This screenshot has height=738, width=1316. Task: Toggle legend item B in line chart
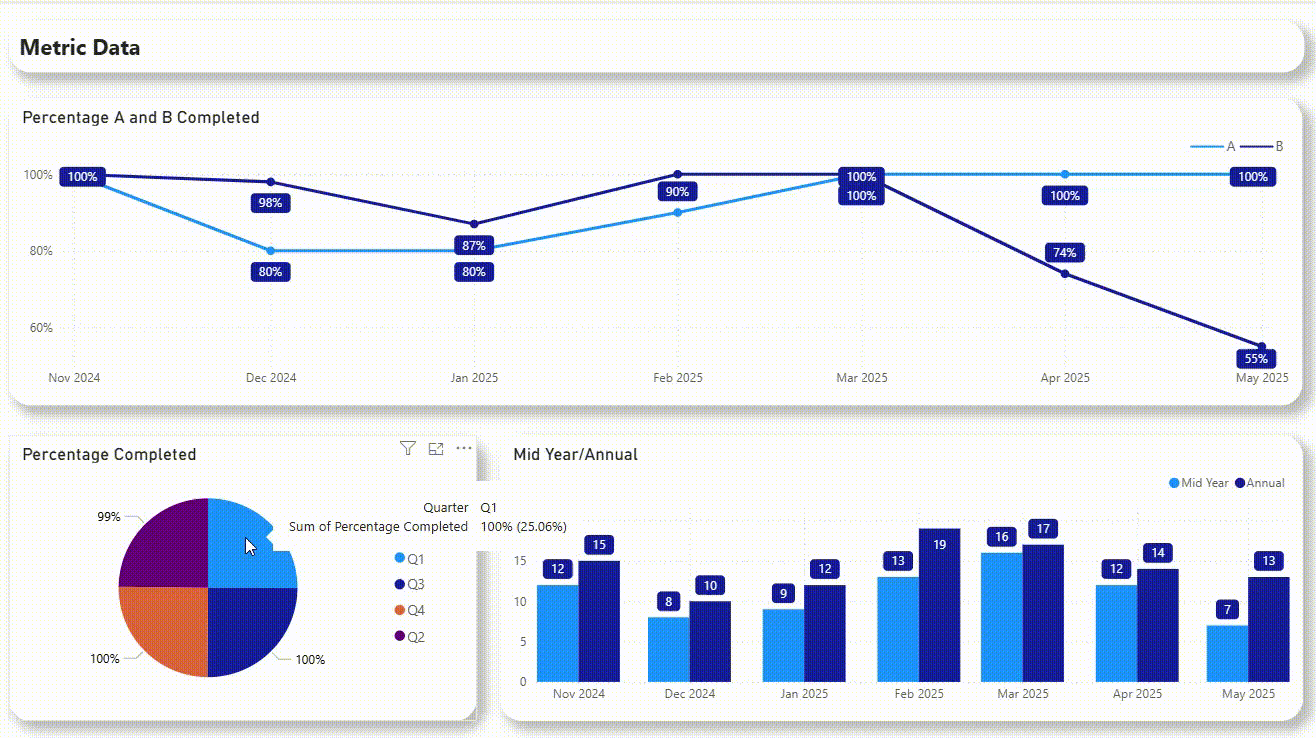(x=1262, y=146)
